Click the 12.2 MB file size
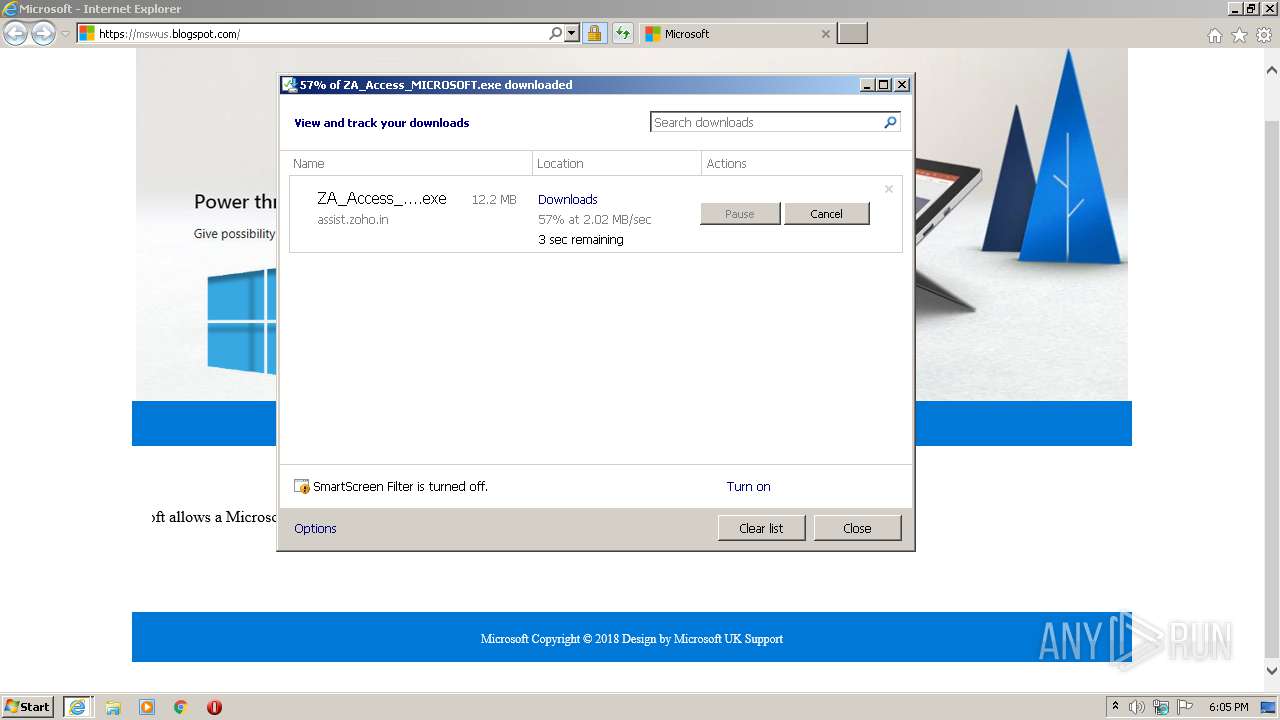 (x=494, y=200)
